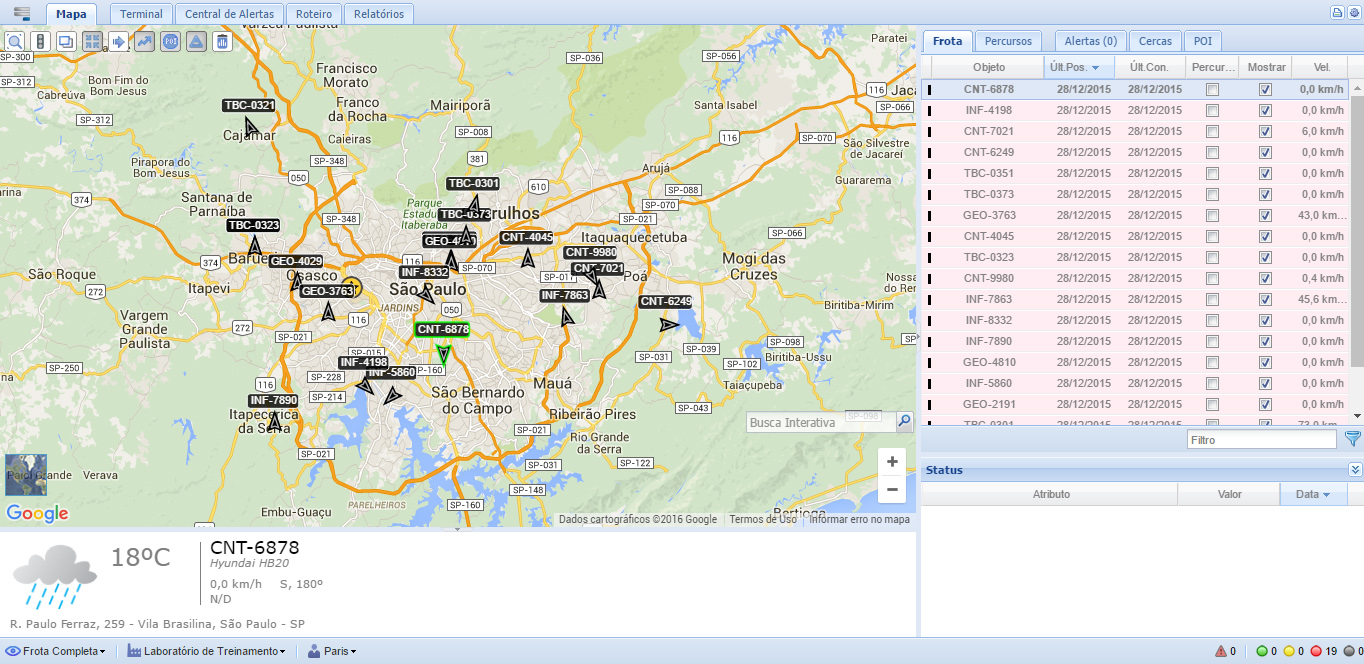Open Laboratório de Treinamento dropdown
Viewport: 1364px width, 664px height.
click(x=207, y=651)
